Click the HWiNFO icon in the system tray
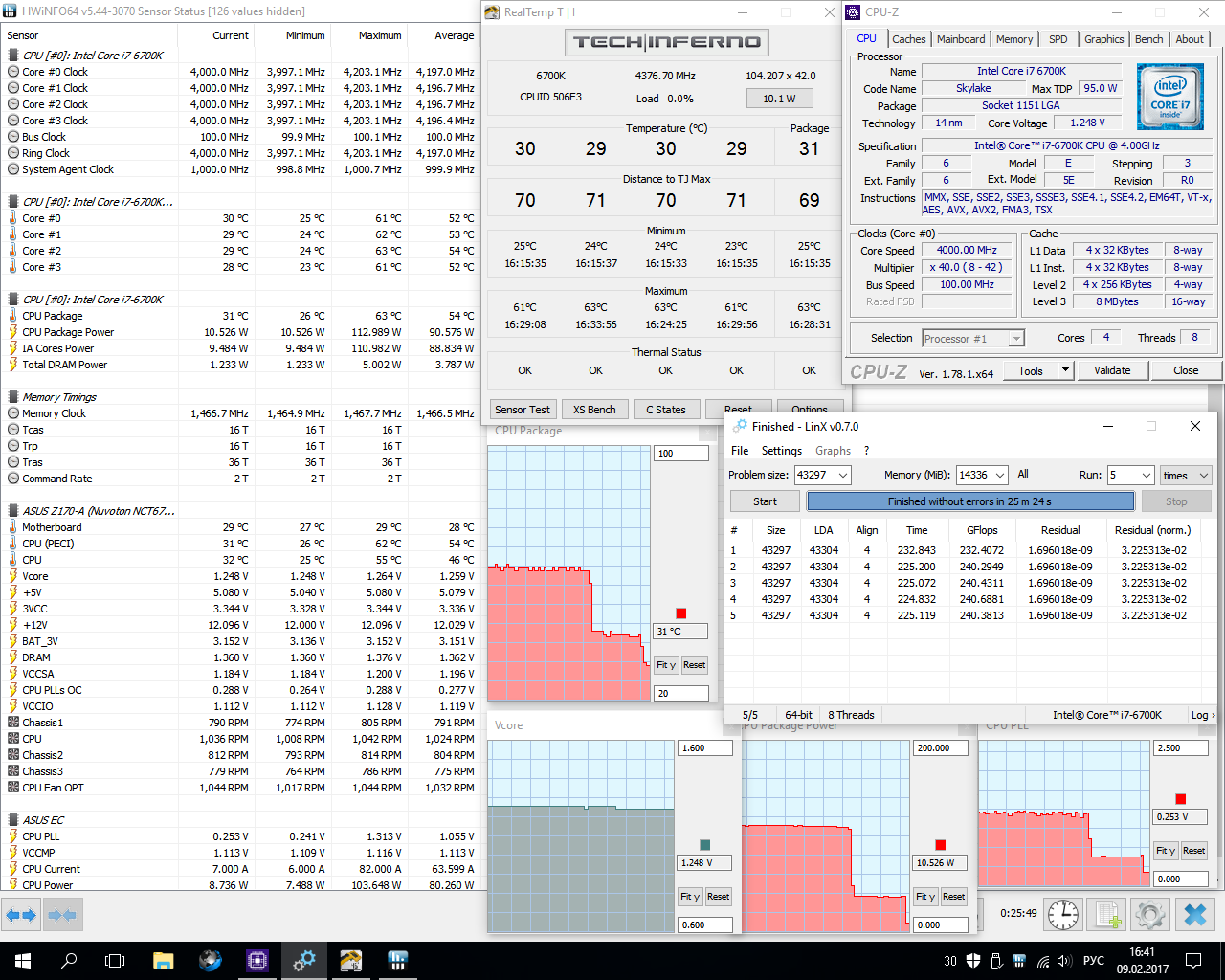1225x980 pixels. point(1020,961)
